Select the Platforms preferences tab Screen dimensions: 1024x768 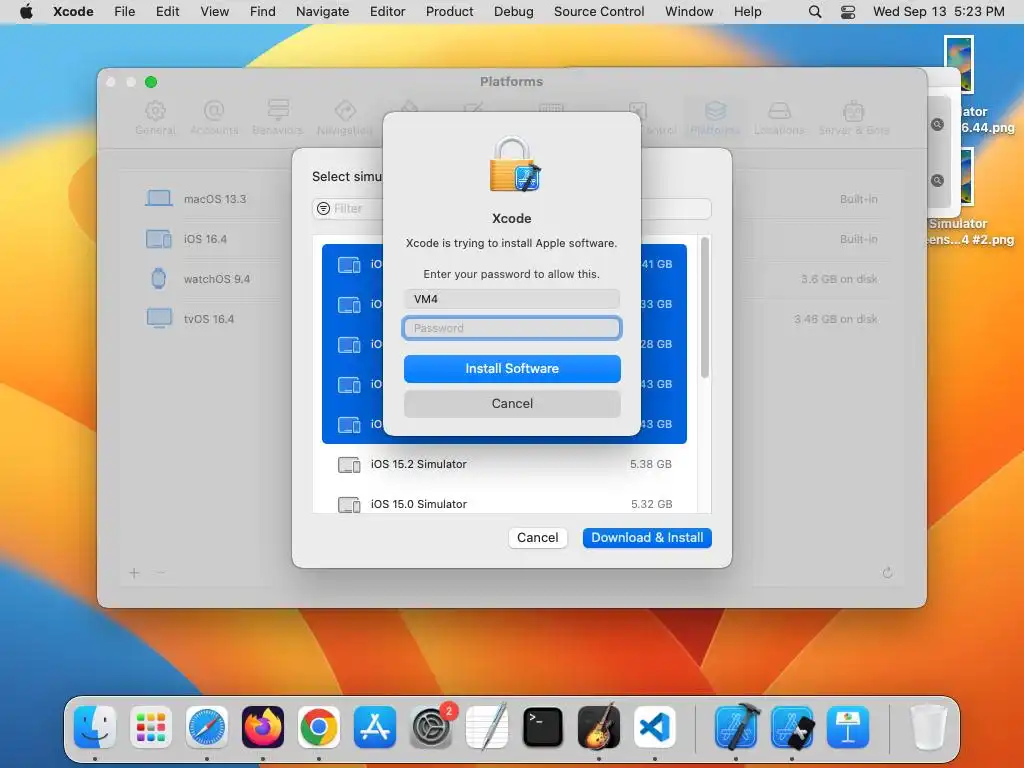pos(715,118)
